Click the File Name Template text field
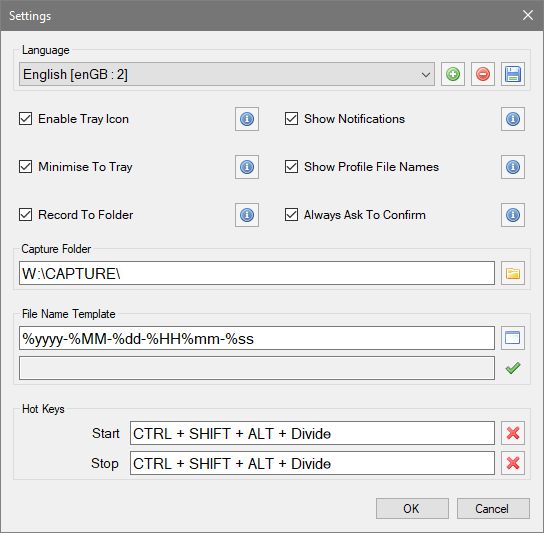Image resolution: width=544 pixels, height=533 pixels. (x=257, y=338)
